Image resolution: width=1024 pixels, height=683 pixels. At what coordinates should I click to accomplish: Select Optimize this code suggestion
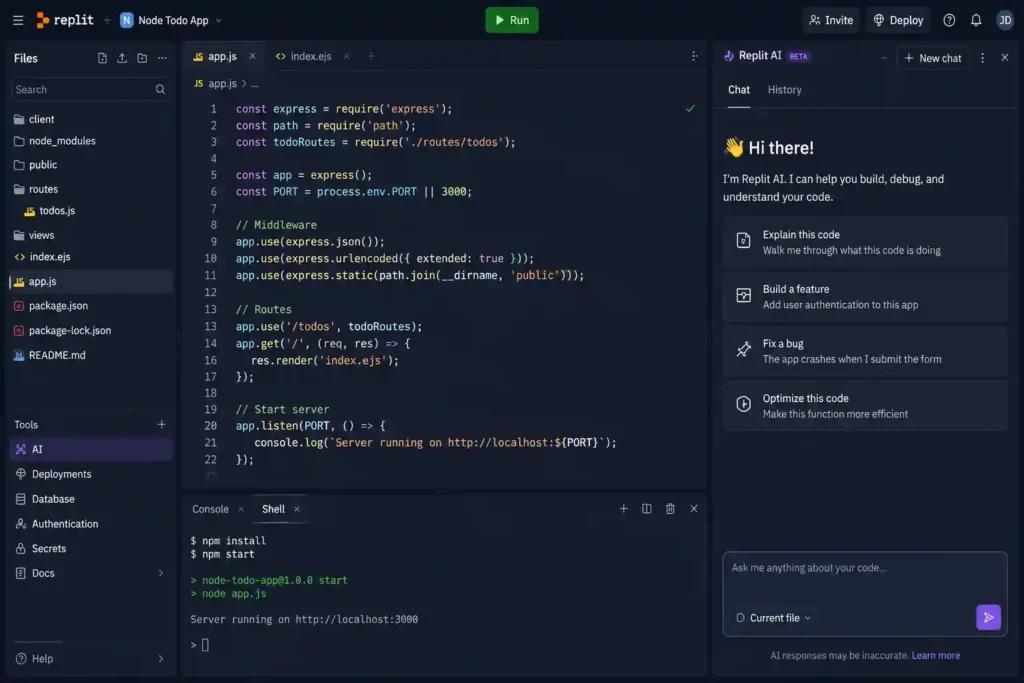click(x=865, y=406)
